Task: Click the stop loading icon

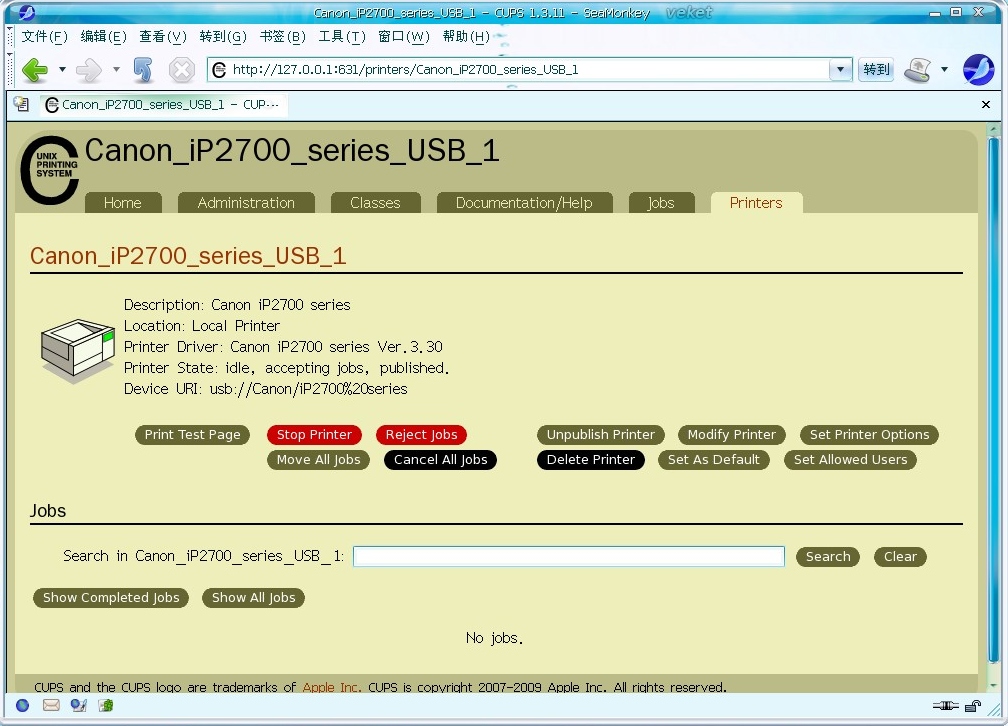Action: tap(182, 69)
